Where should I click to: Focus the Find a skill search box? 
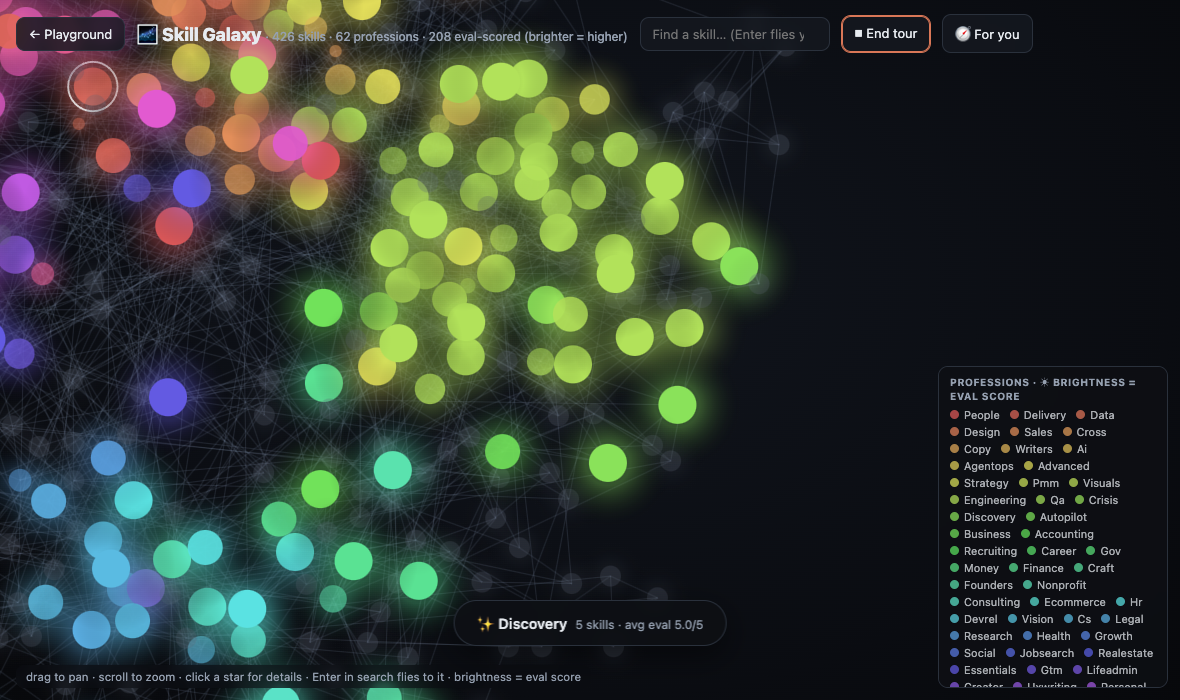734,35
